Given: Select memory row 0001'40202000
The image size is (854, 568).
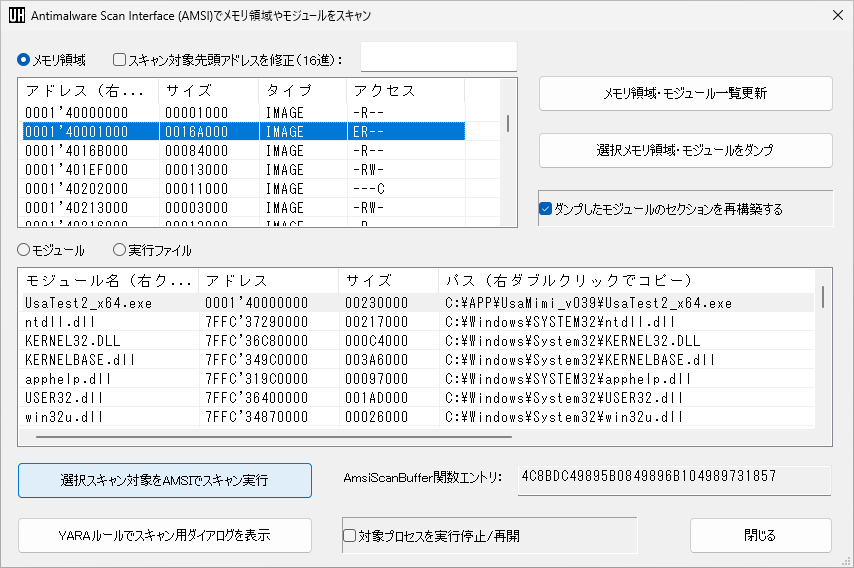Looking at the screenshot, I should click(243, 188).
